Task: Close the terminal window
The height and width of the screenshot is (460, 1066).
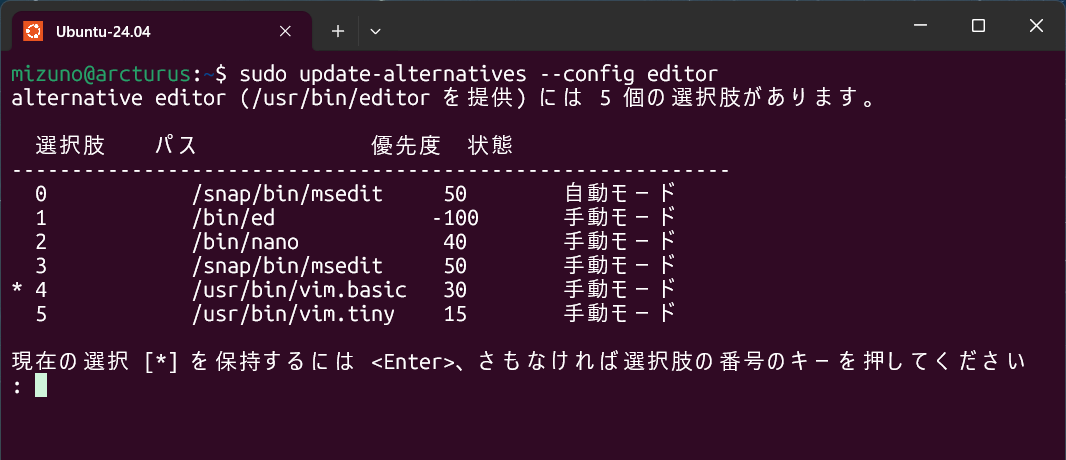Action: [x=1034, y=26]
